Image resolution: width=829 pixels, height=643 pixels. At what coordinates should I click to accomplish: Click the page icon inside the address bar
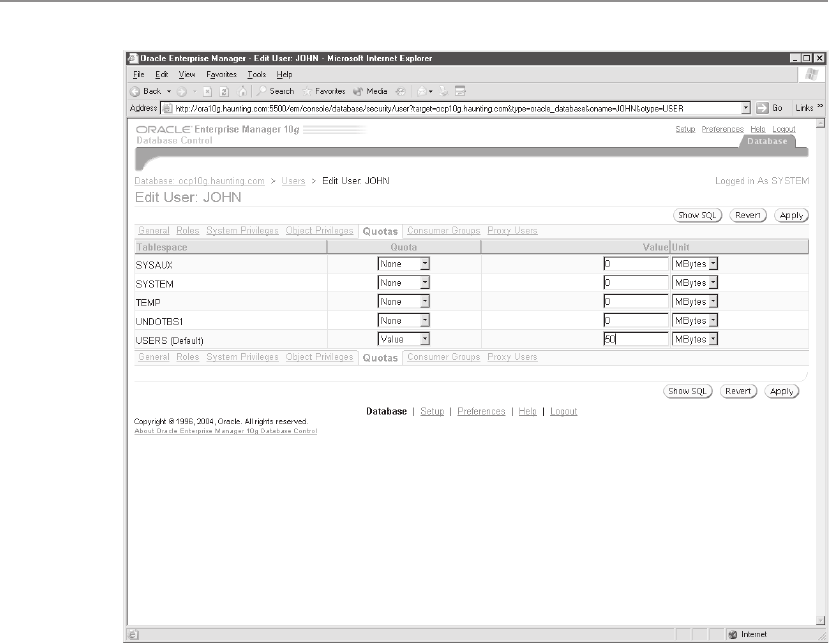tap(168, 108)
